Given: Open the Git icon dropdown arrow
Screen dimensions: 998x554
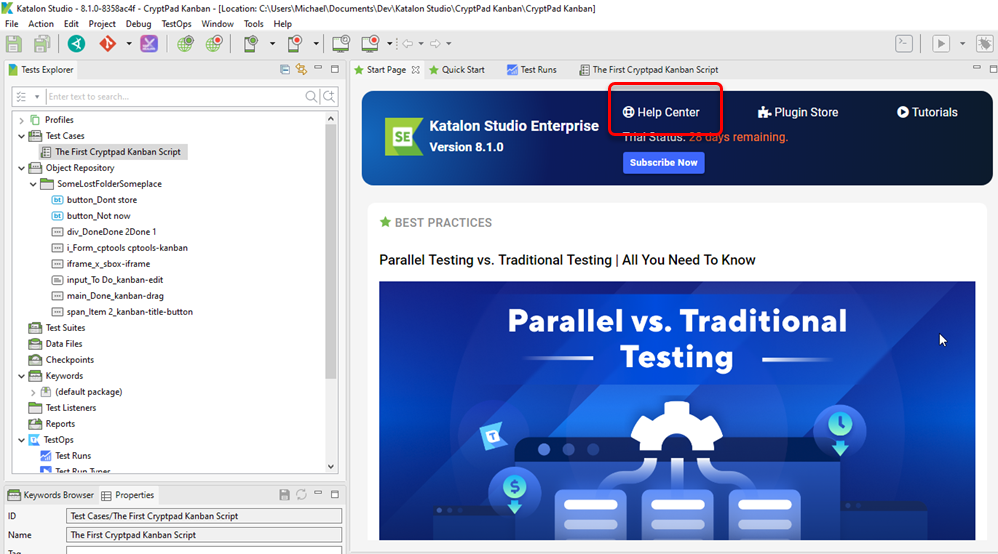Looking at the screenshot, I should click(129, 43).
